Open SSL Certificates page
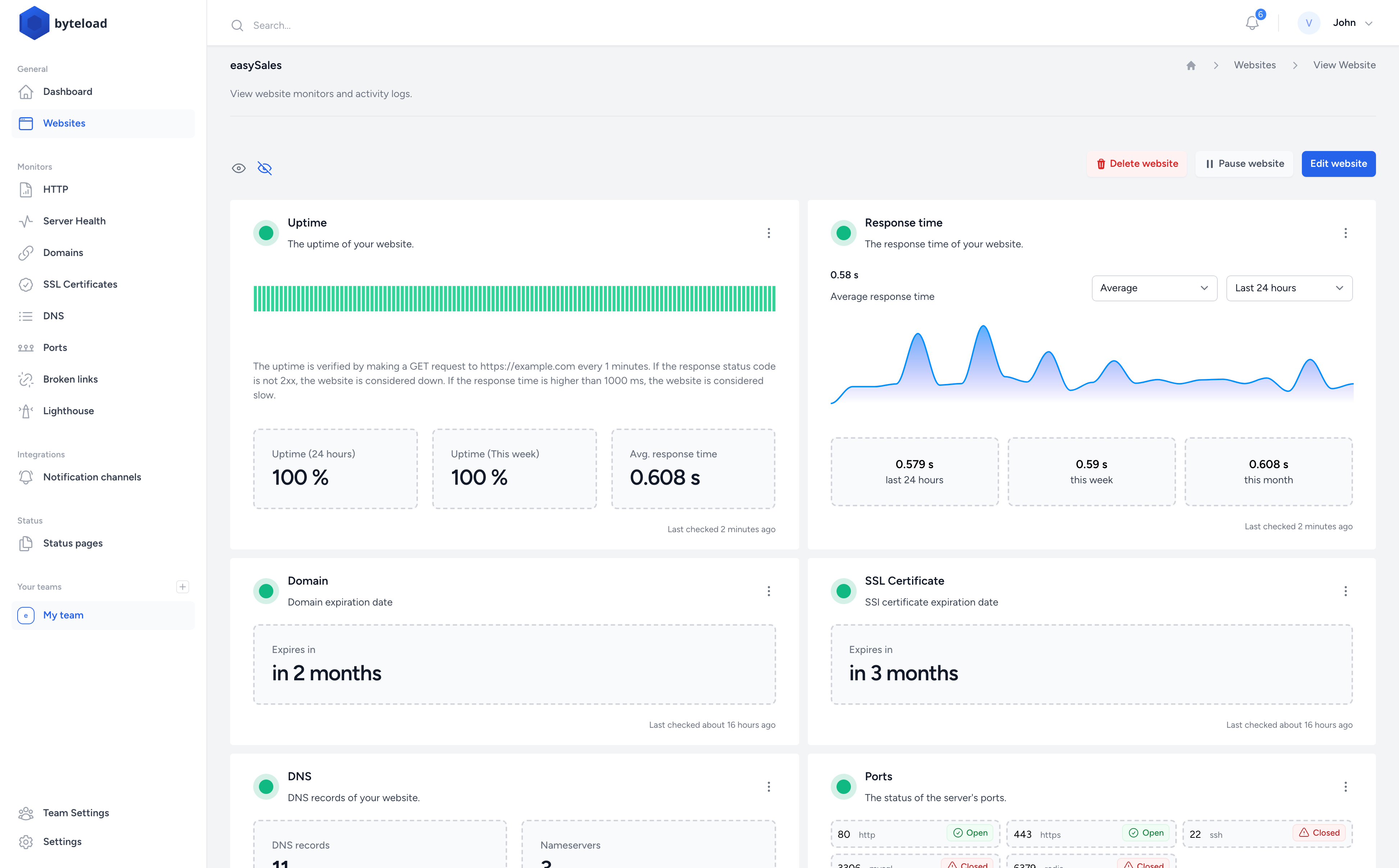Viewport: 1399px width, 868px height. [x=103, y=284]
